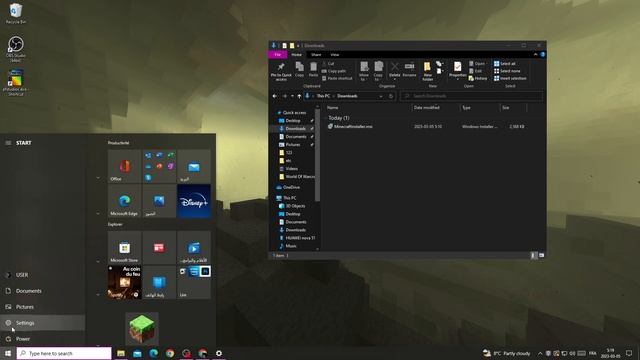
Task: Open the Explorer help question icon
Action: click(542, 54)
